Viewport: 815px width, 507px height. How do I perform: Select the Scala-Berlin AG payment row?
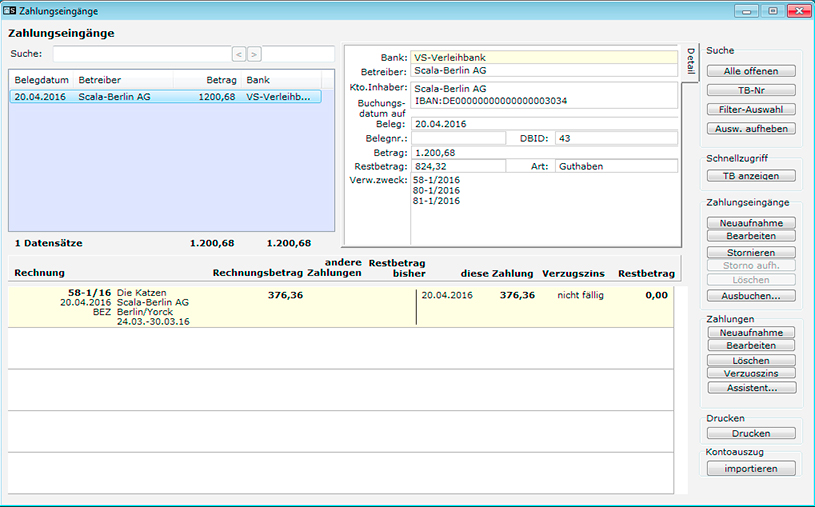click(165, 97)
